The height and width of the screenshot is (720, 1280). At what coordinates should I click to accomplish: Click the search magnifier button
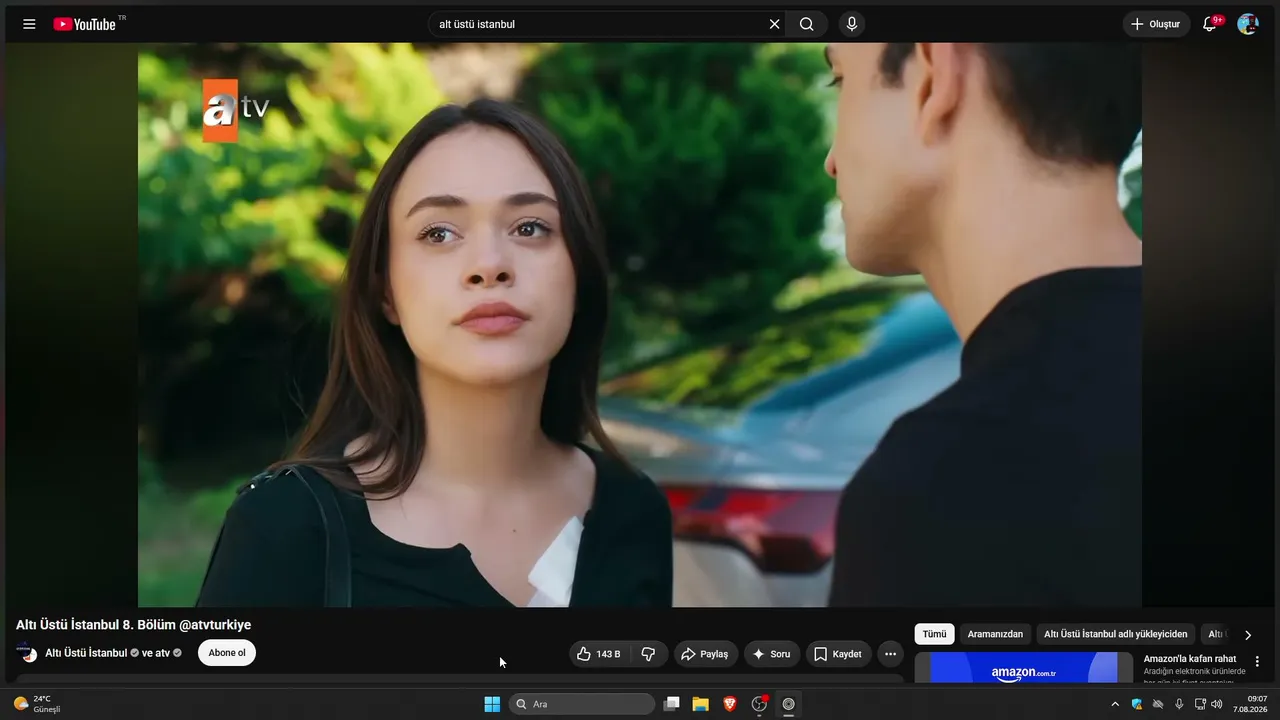click(x=807, y=24)
